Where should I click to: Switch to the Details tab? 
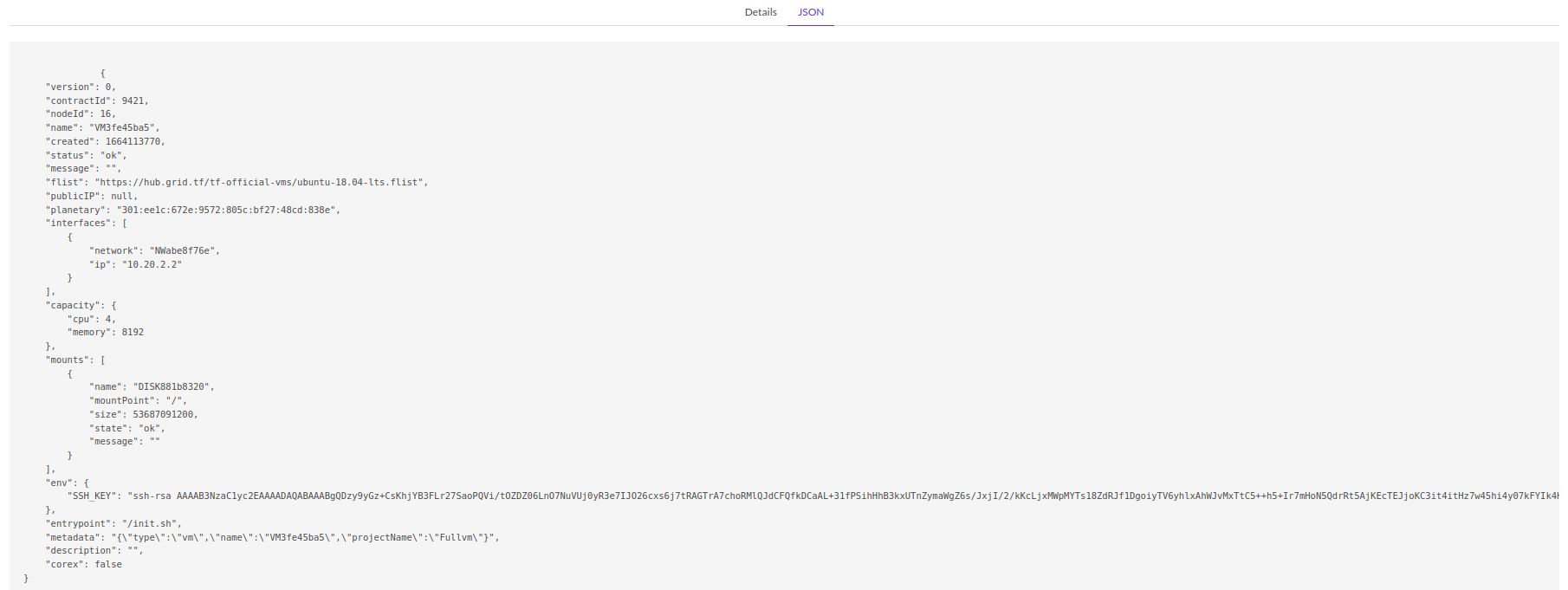[x=760, y=12]
